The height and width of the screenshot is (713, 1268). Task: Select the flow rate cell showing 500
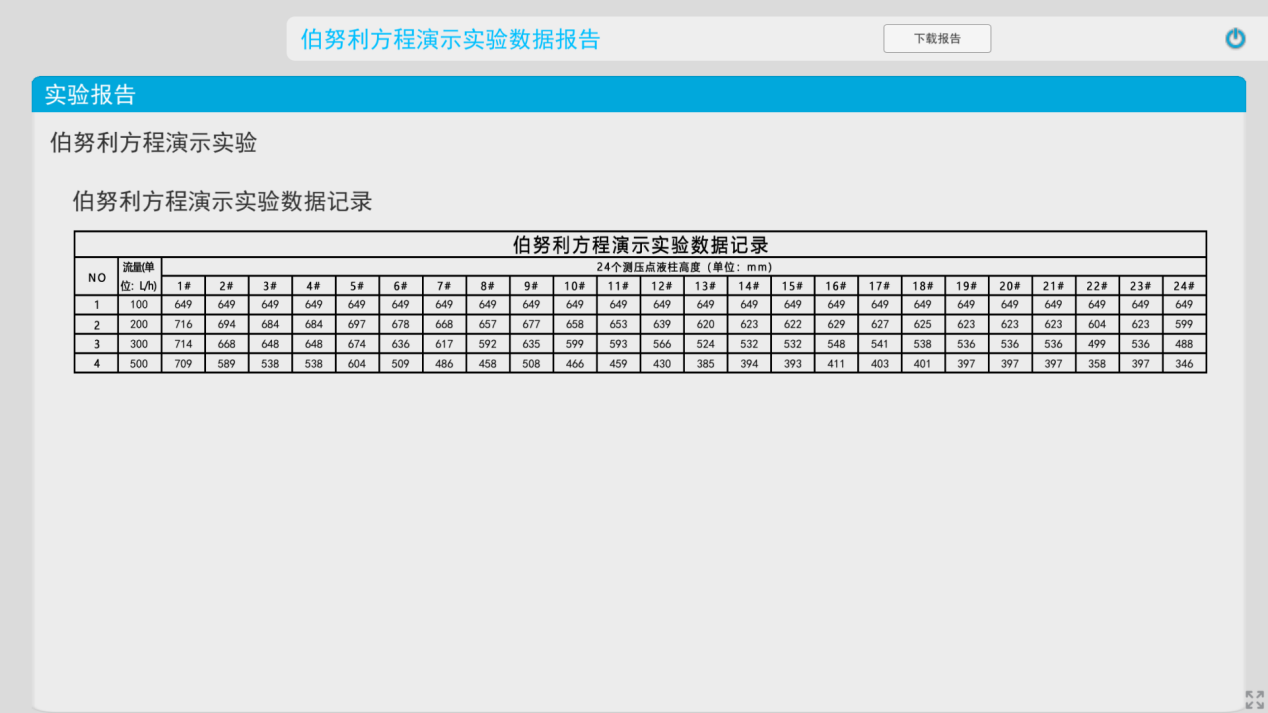[139, 364]
